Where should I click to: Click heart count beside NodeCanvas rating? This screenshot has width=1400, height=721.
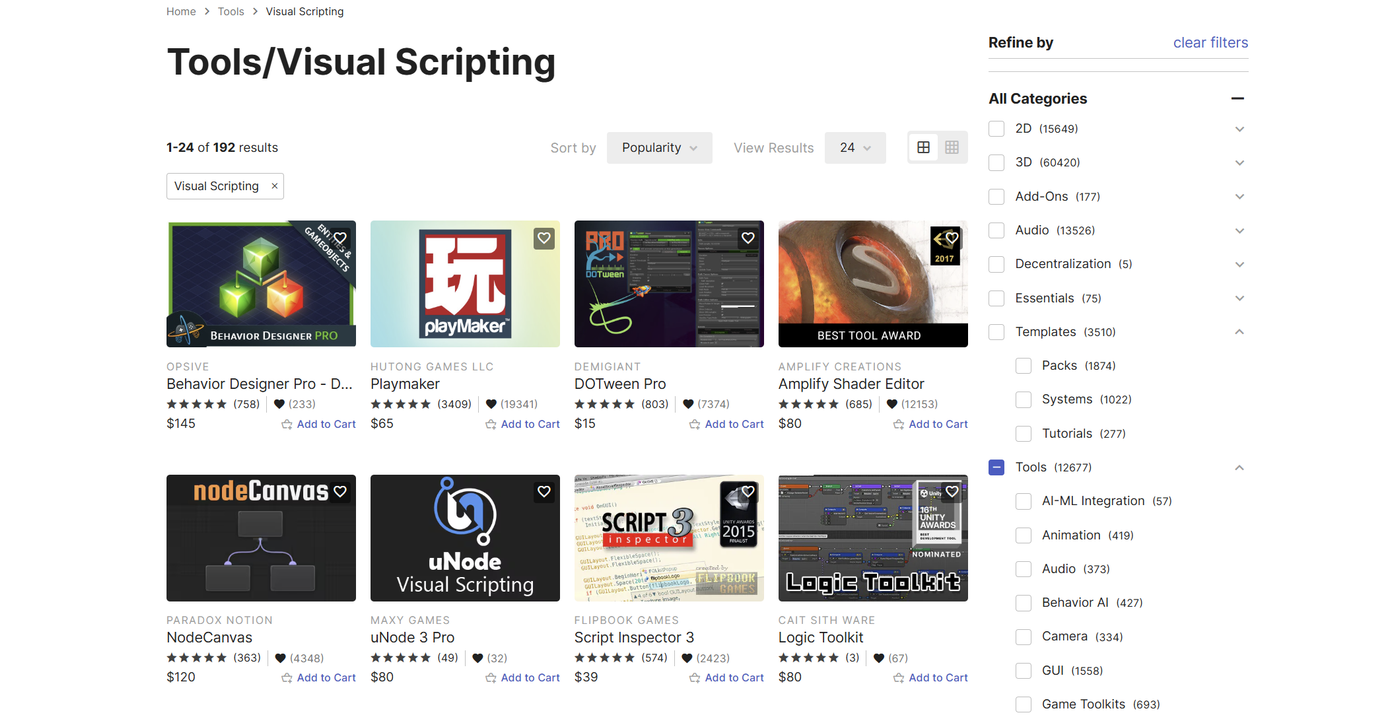click(x=299, y=658)
